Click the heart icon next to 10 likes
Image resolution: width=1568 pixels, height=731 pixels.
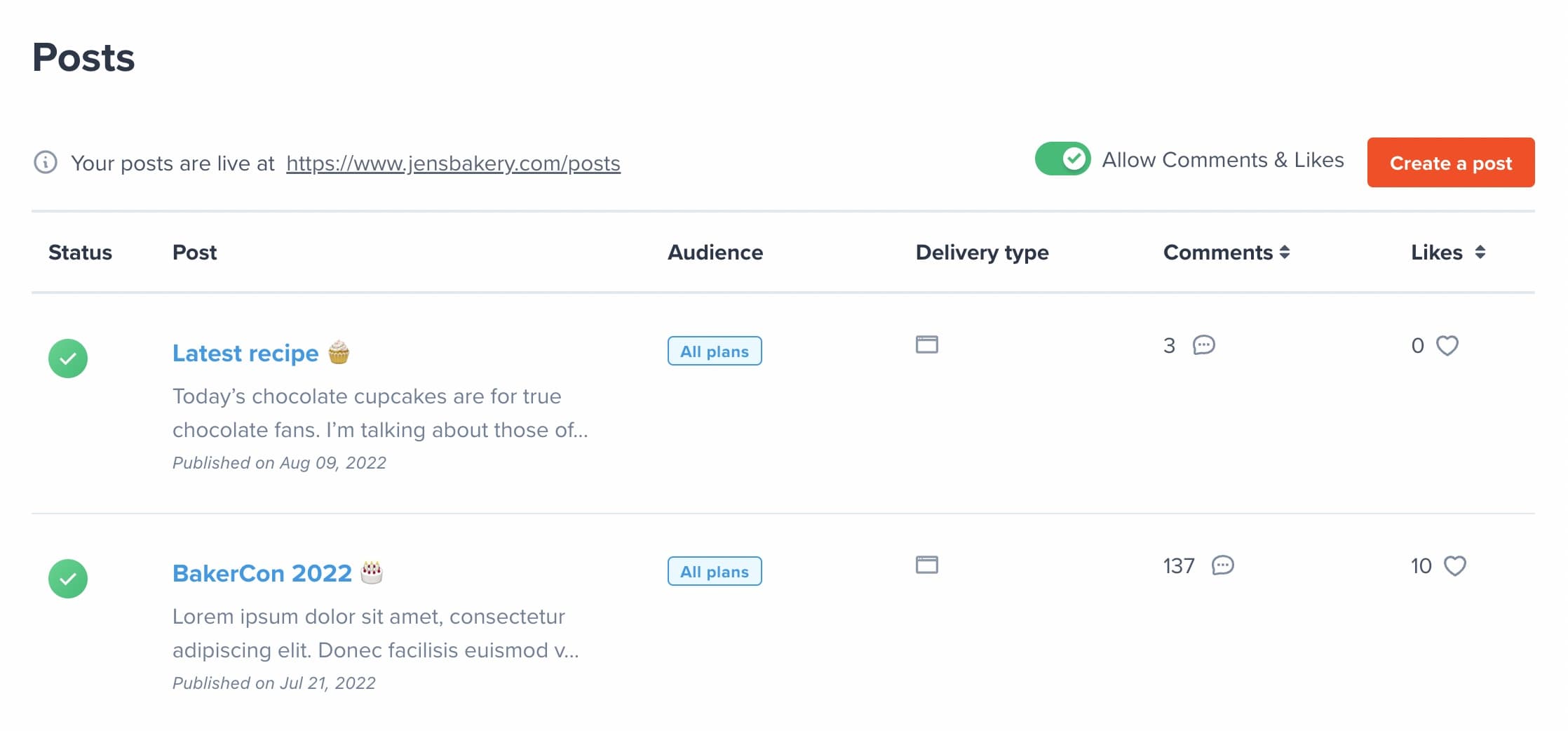pos(1457,565)
